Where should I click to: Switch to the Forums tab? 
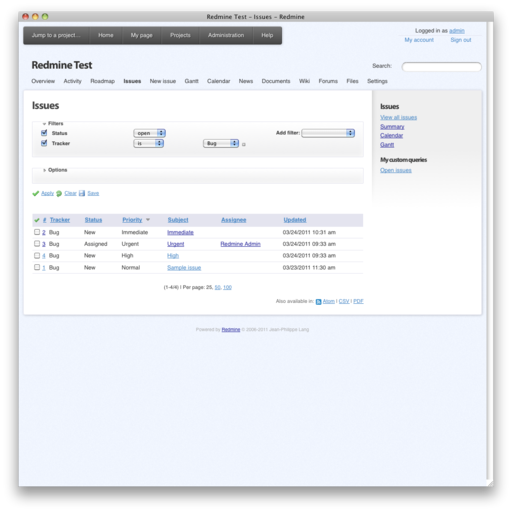(328, 81)
